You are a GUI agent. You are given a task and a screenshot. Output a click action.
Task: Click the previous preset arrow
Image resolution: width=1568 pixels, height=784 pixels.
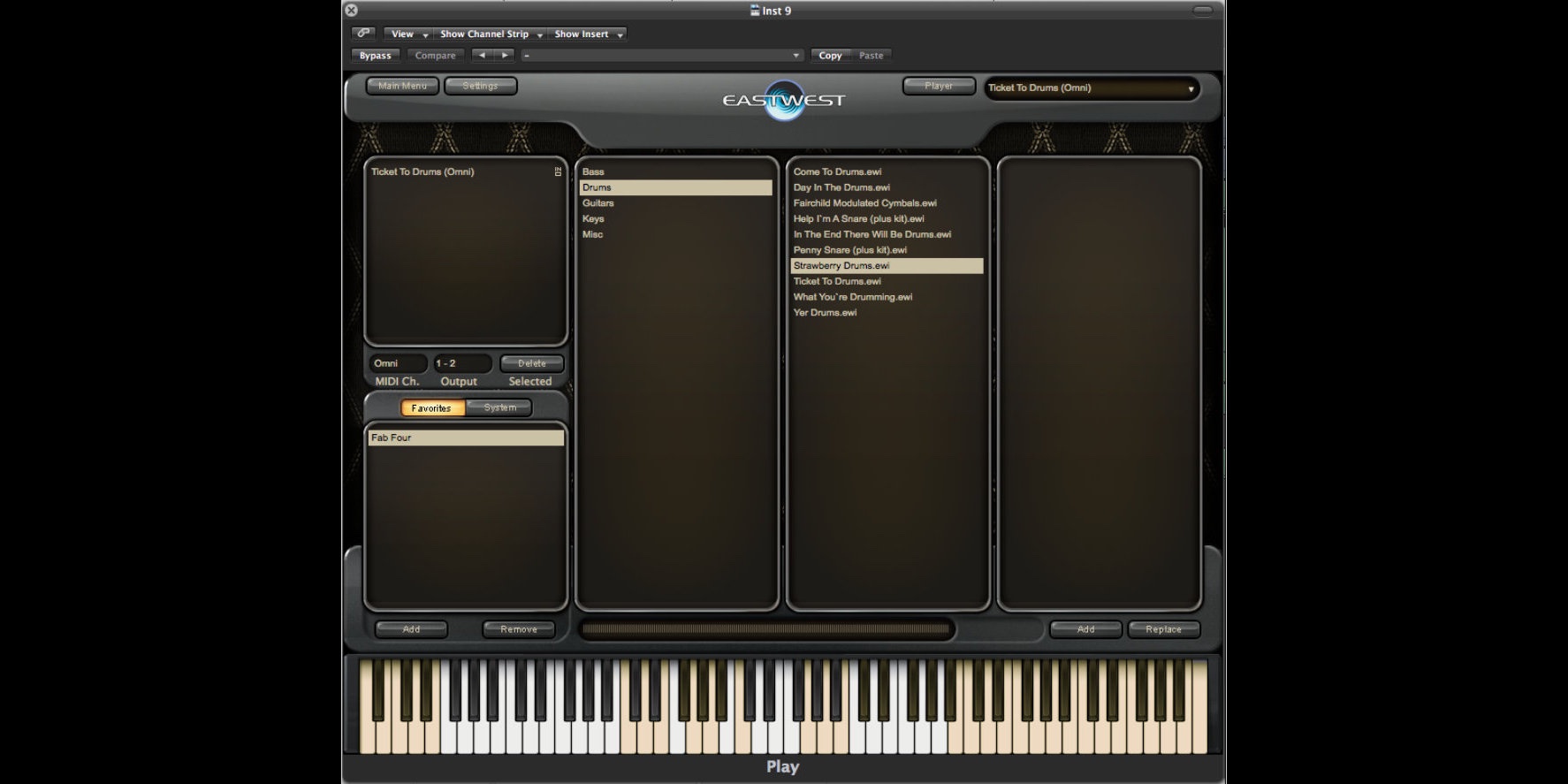click(x=482, y=55)
